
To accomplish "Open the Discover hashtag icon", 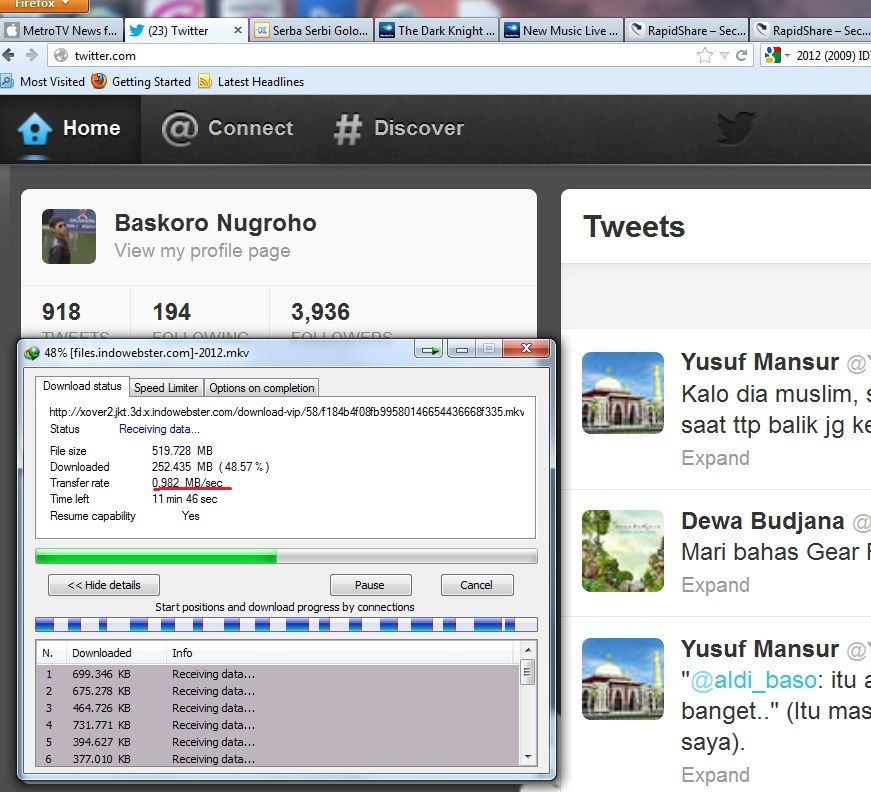I will click(x=348, y=129).
